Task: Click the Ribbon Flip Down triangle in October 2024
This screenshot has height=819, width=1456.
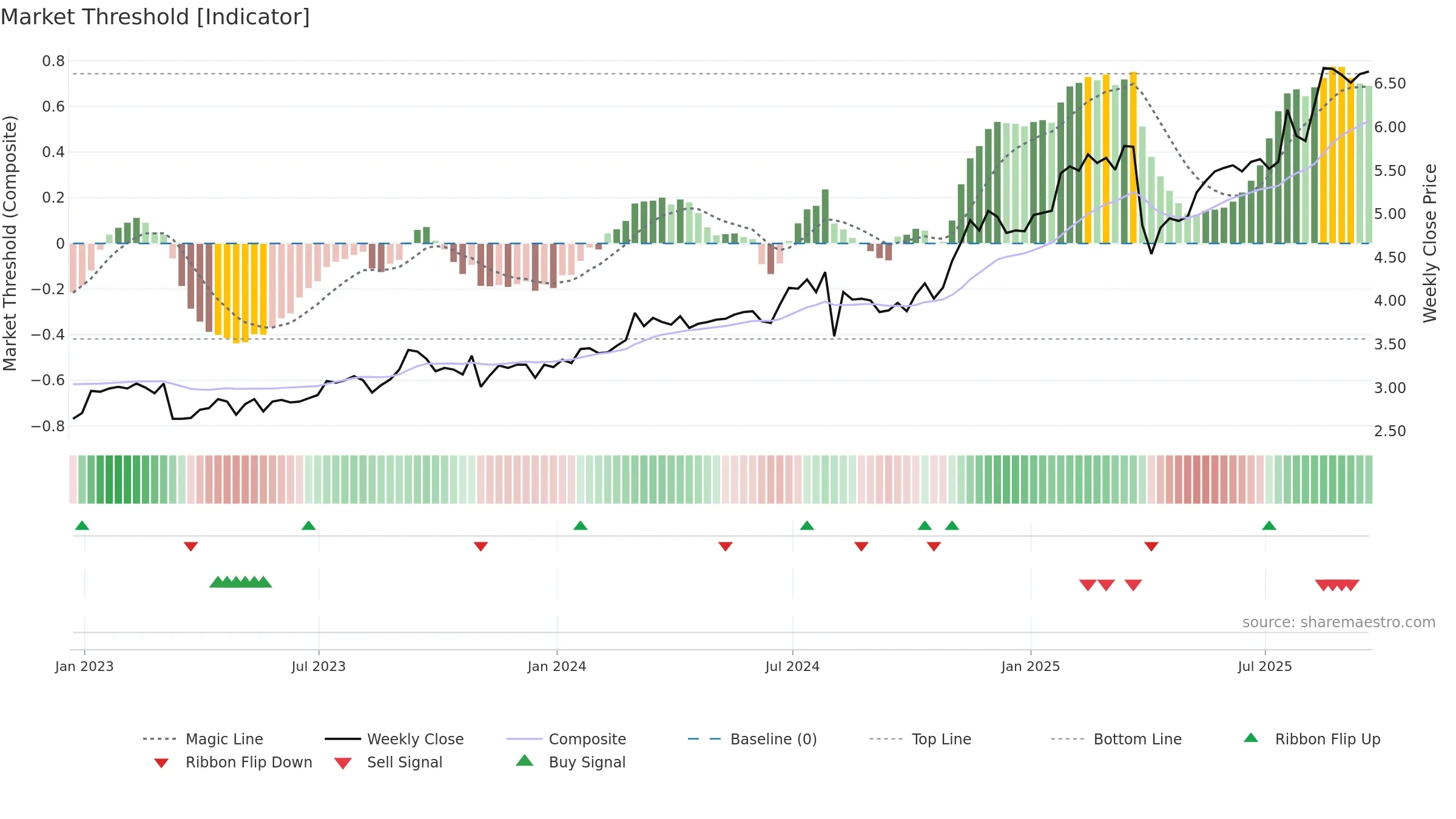Action: tap(934, 547)
